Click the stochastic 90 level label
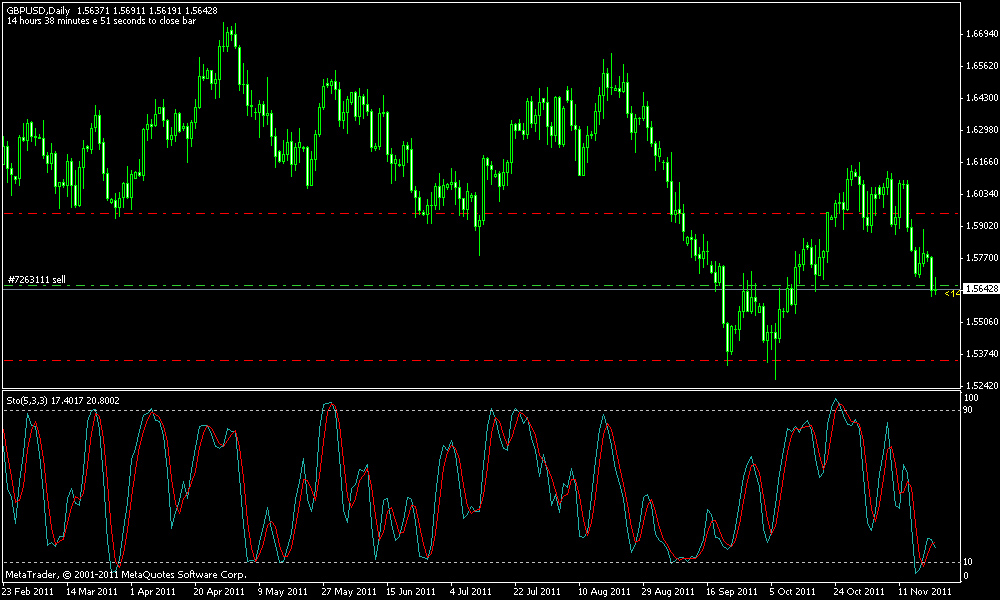 (968, 409)
